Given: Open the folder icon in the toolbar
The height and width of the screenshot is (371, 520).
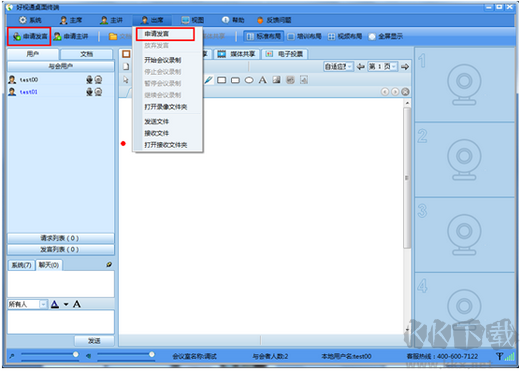Looking at the screenshot, I should (113, 36).
